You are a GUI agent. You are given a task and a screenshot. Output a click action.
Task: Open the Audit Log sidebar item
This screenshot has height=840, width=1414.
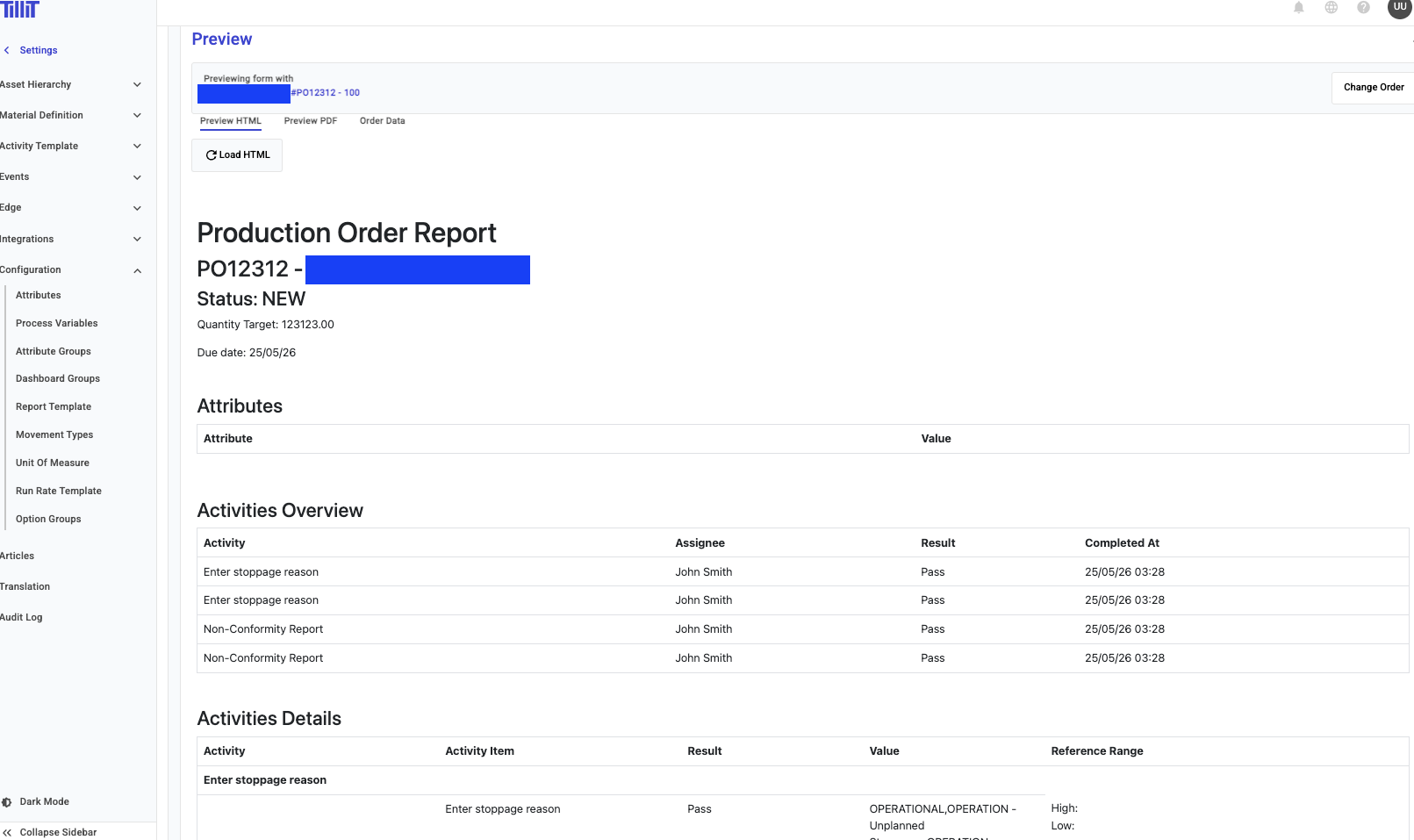pos(21,618)
